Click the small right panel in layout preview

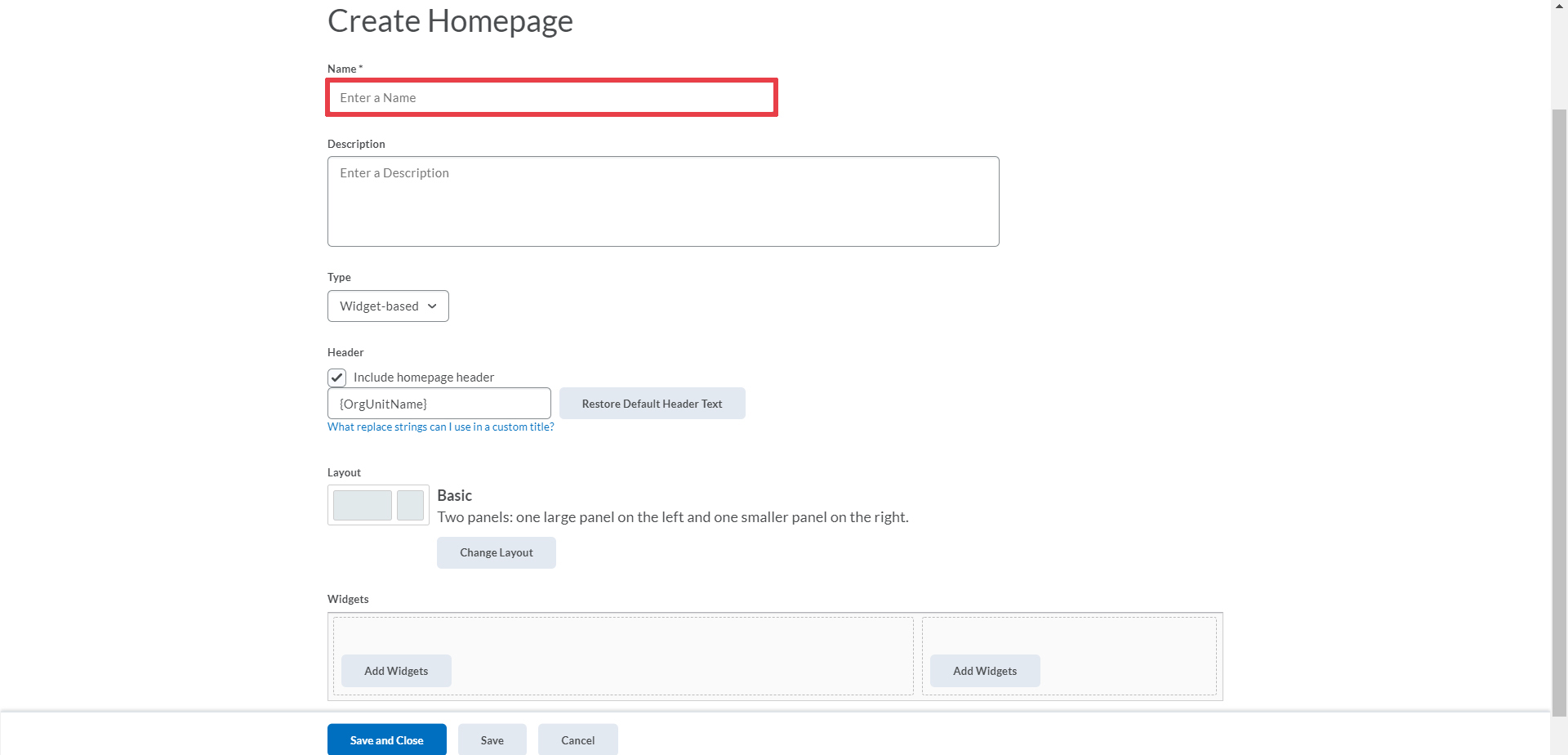(x=410, y=506)
